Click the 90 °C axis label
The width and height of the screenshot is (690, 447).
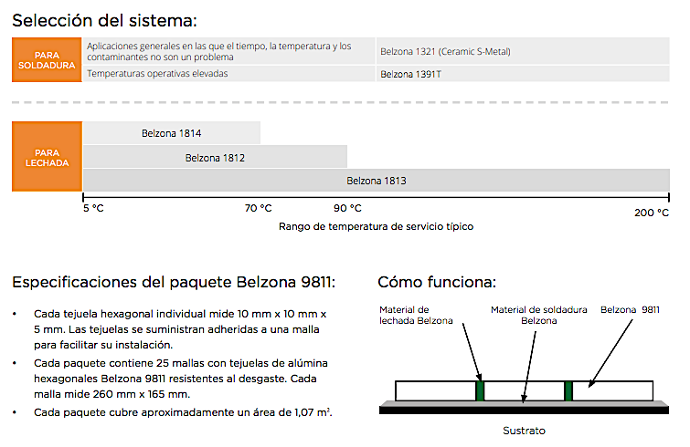click(x=347, y=209)
